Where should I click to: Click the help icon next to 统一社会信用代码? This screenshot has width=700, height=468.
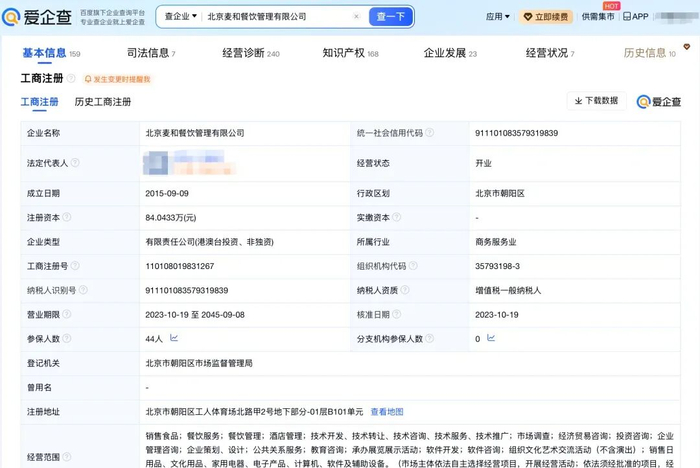[429, 133]
